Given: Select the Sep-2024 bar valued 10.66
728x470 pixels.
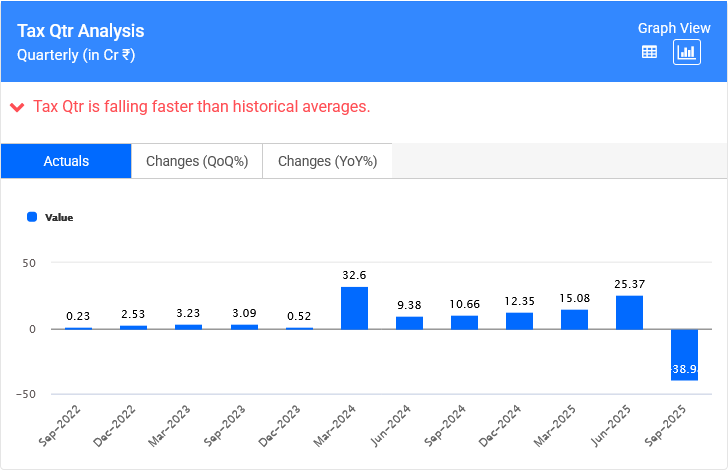Looking at the screenshot, I should point(464,322).
